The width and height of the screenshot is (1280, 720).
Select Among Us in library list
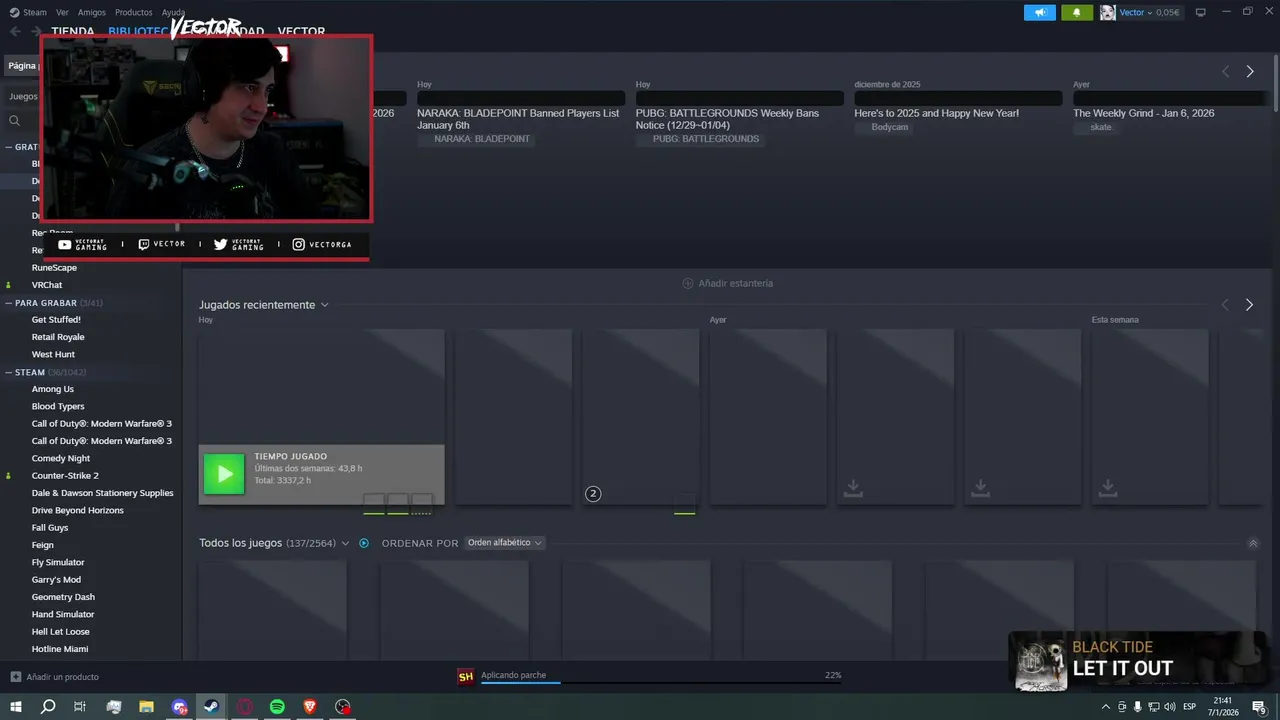pos(53,389)
